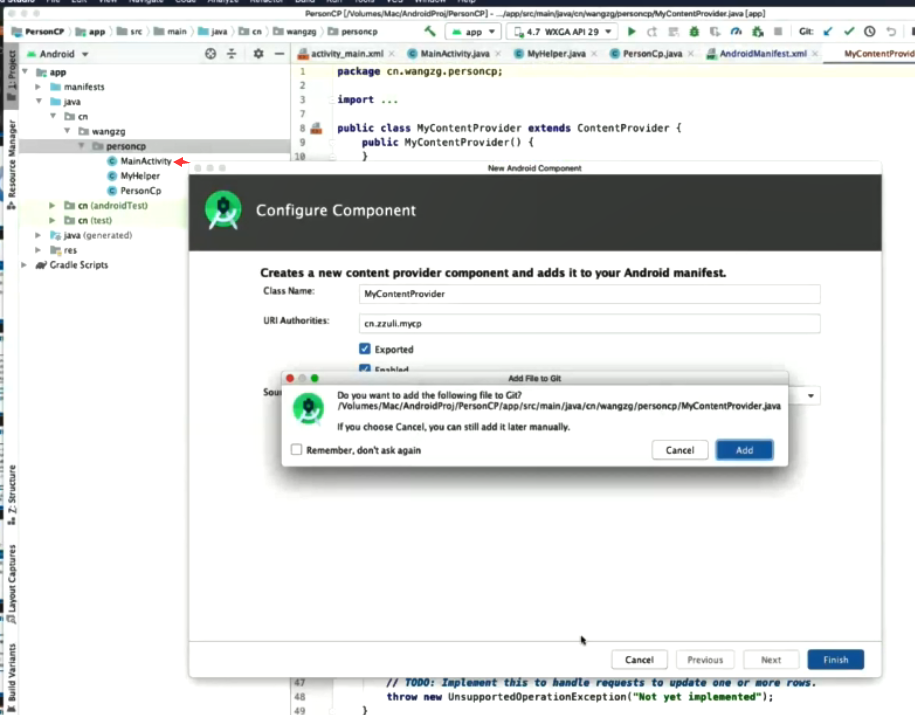
Task: Toggle the Enabled checkbox behind the Git dialog
Action: (x=365, y=368)
